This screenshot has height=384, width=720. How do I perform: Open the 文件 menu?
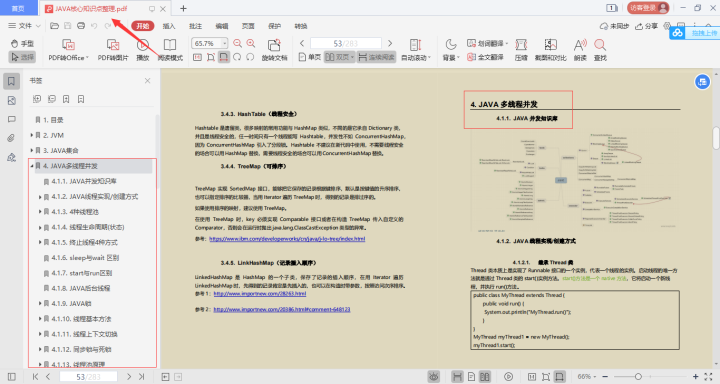(24, 26)
